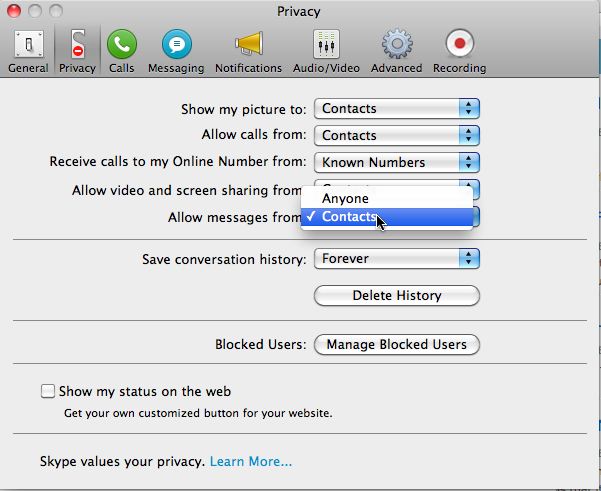Click Manage Blocked Users button
Viewport: 601px width, 491px height.
(397, 345)
